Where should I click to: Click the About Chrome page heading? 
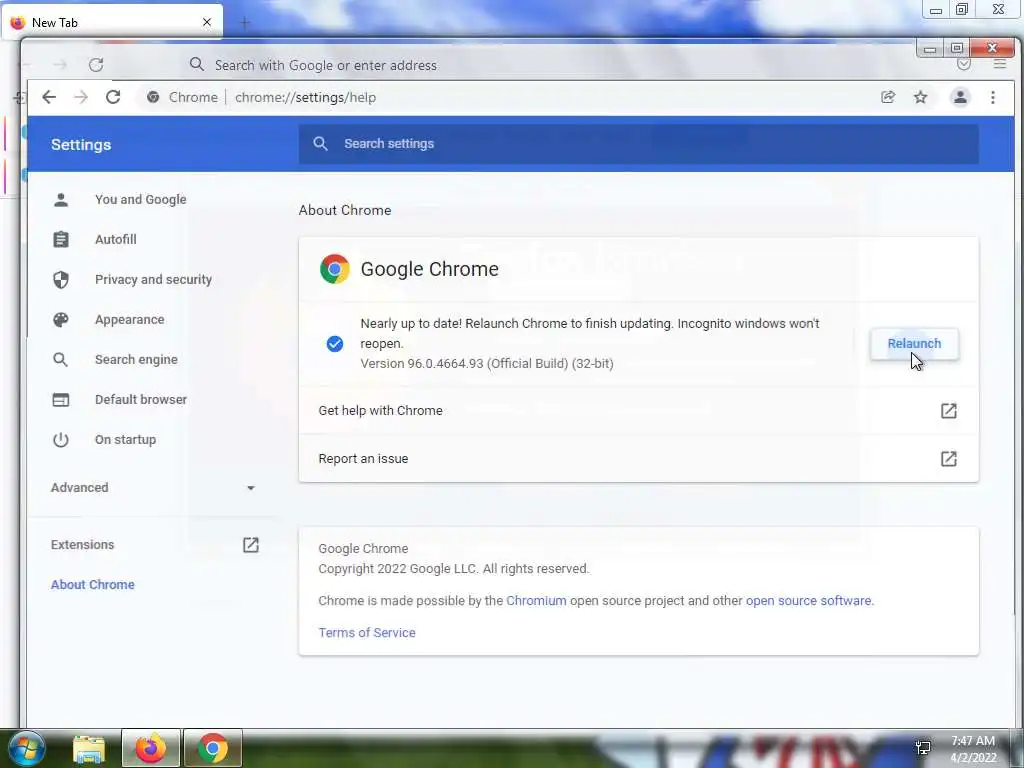tap(345, 210)
